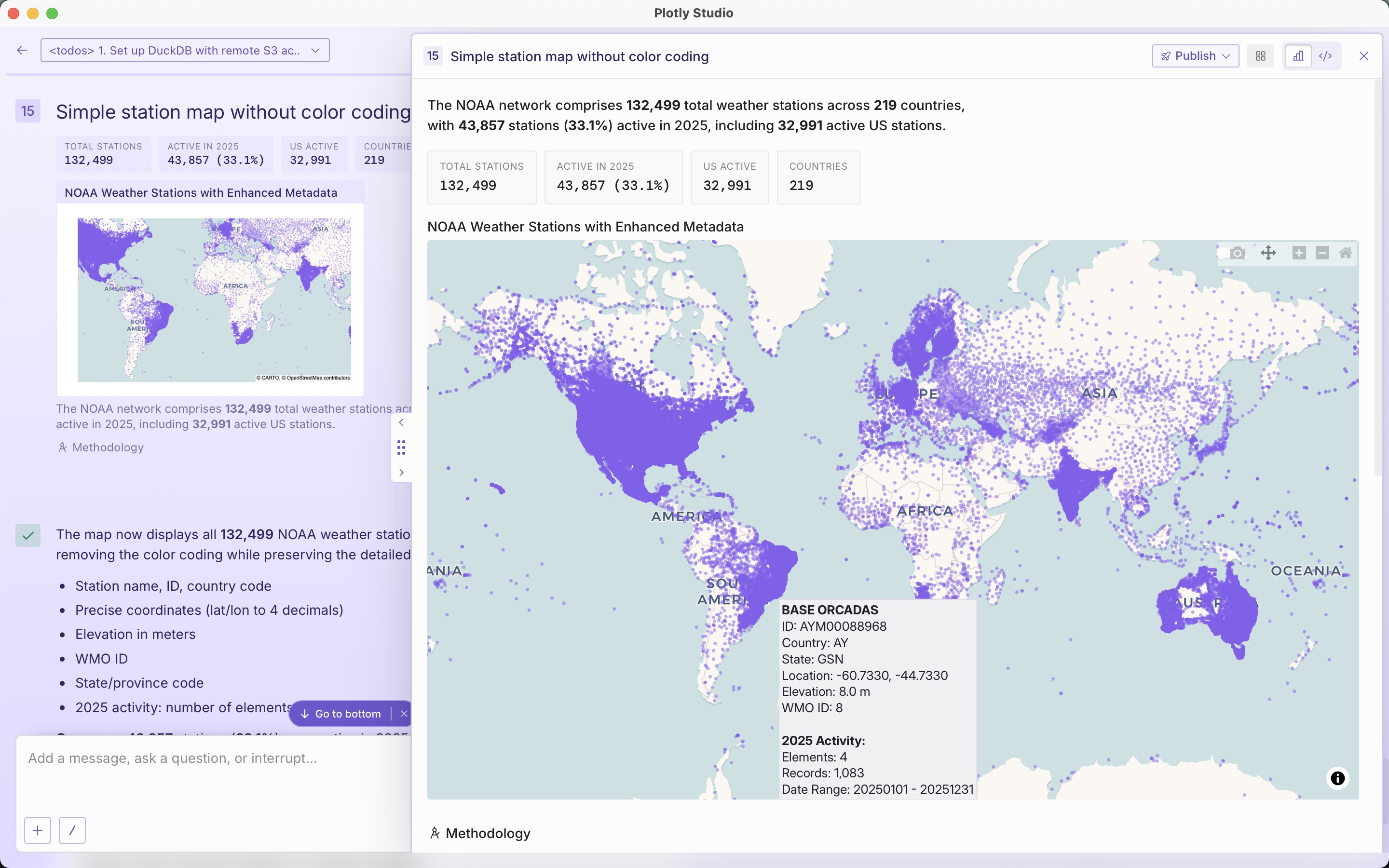Image resolution: width=1389 pixels, height=868 pixels.
Task: Dismiss the Go to bottom pill
Action: coord(404,714)
